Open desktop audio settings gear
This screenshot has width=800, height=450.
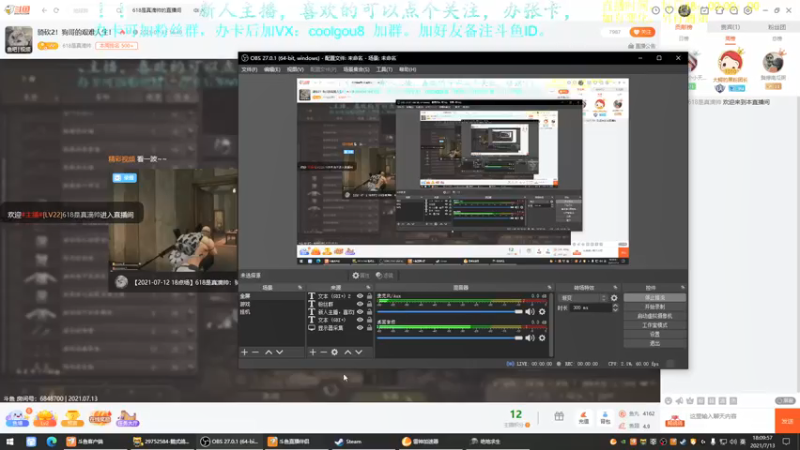[x=542, y=338]
